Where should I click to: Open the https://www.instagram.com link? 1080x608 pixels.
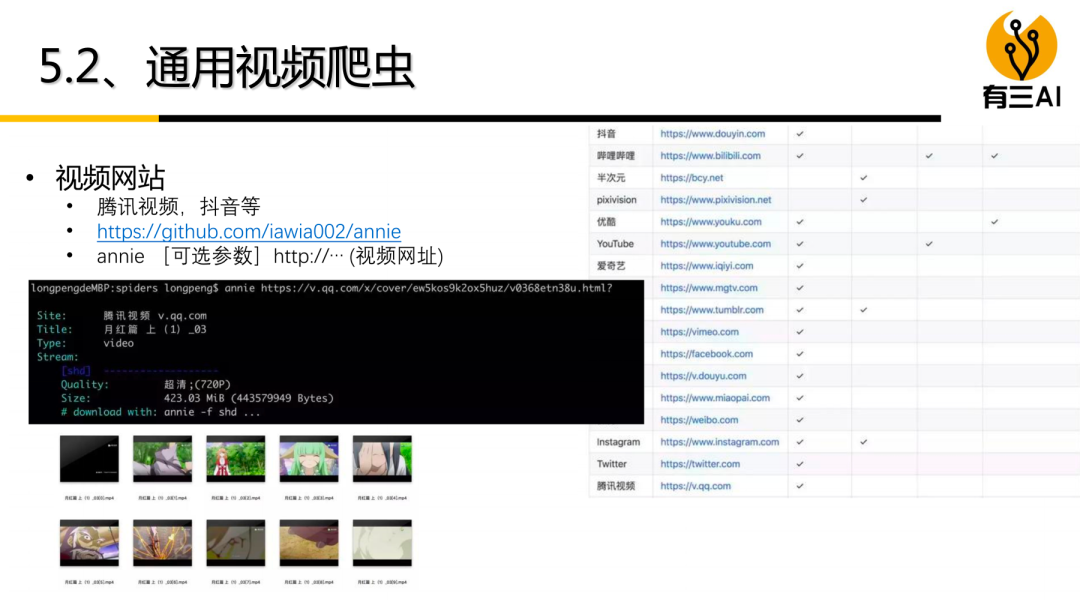720,442
